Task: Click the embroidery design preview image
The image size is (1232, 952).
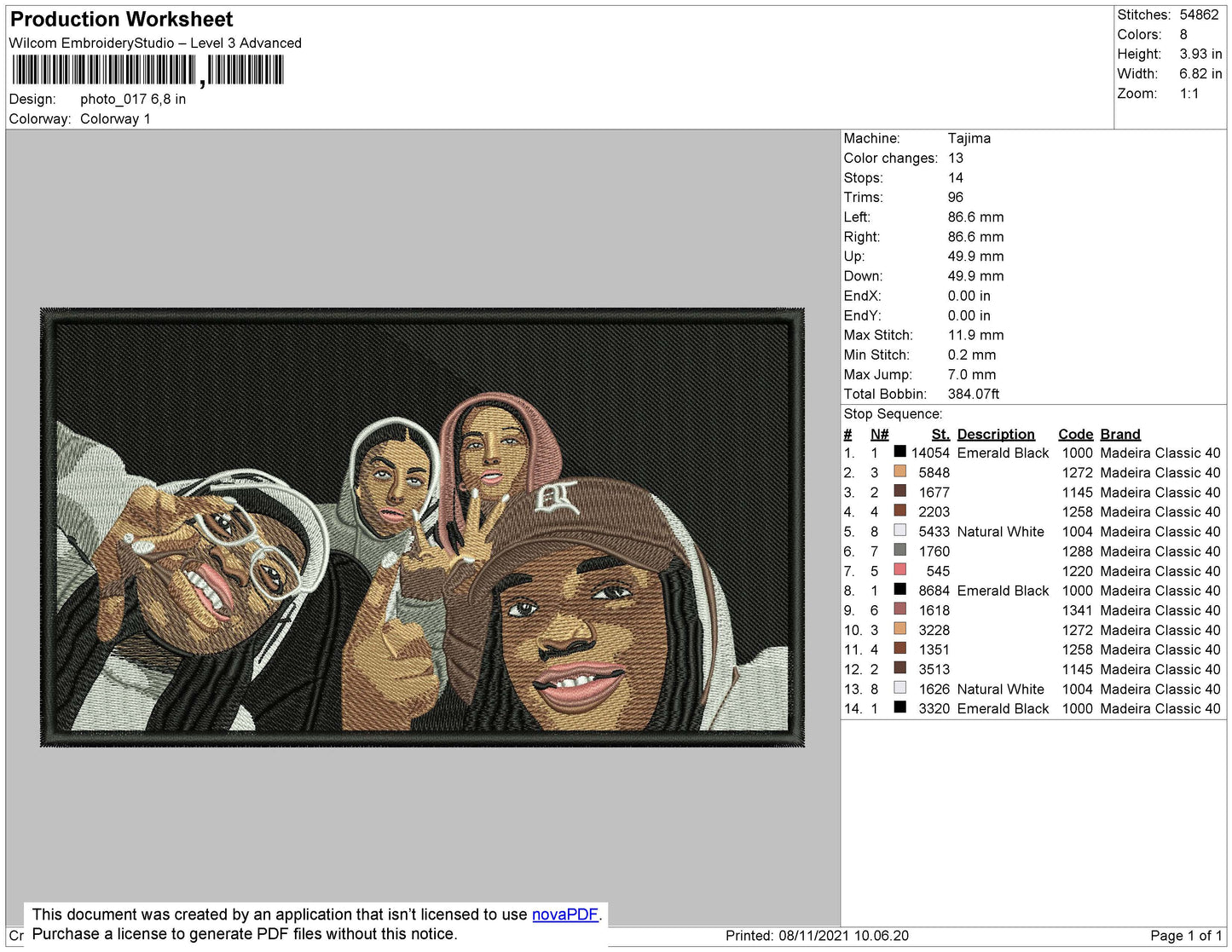Action: [422, 528]
